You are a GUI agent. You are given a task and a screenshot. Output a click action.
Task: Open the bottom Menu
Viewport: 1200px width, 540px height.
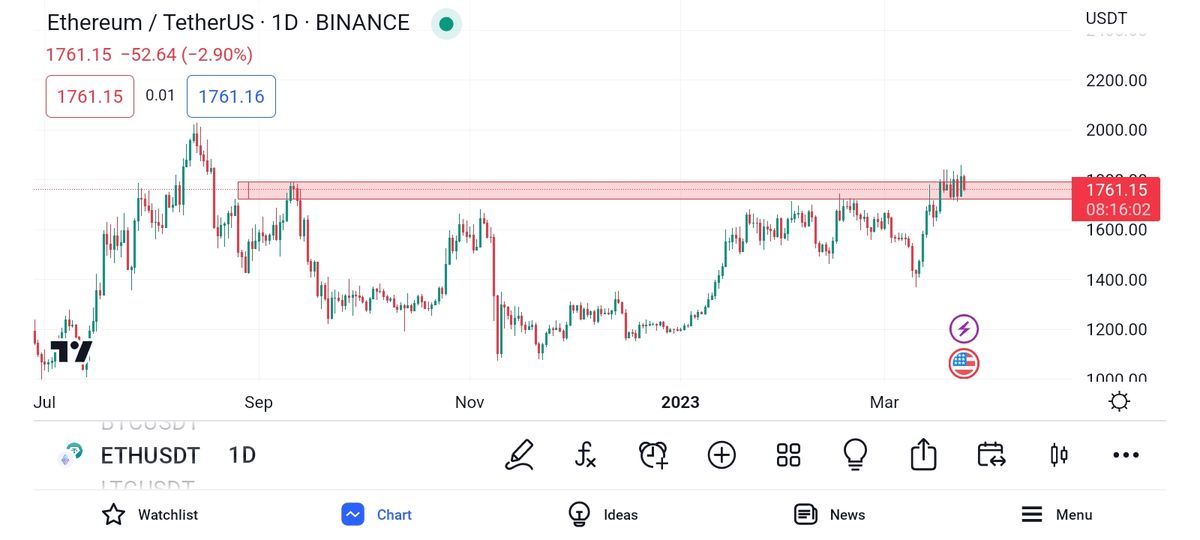[x=1056, y=515]
